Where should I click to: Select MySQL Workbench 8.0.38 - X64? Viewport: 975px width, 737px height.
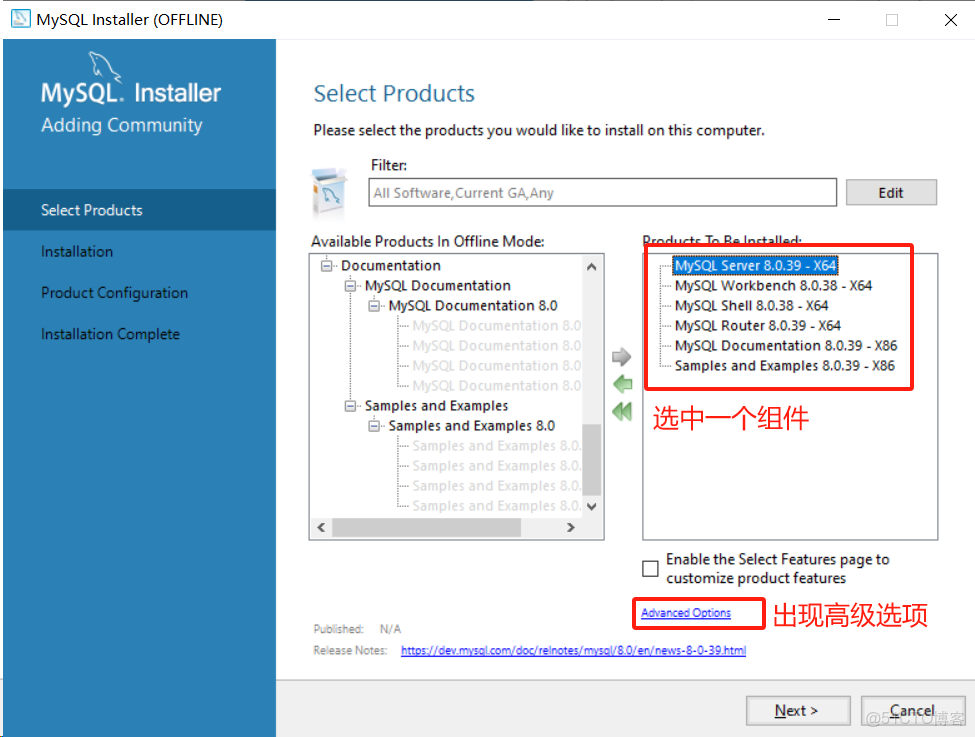point(774,285)
